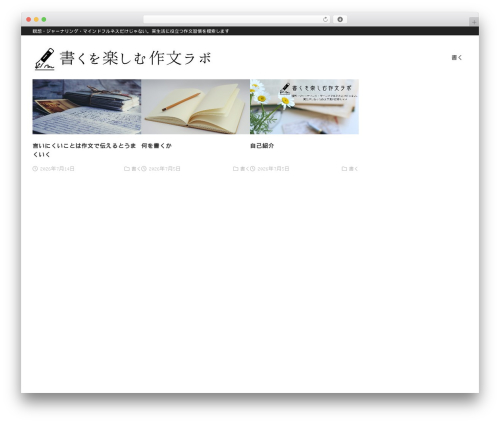The height and width of the screenshot is (423, 500).
Task: Click the date text 2025年7月5日
Action: (x=164, y=169)
